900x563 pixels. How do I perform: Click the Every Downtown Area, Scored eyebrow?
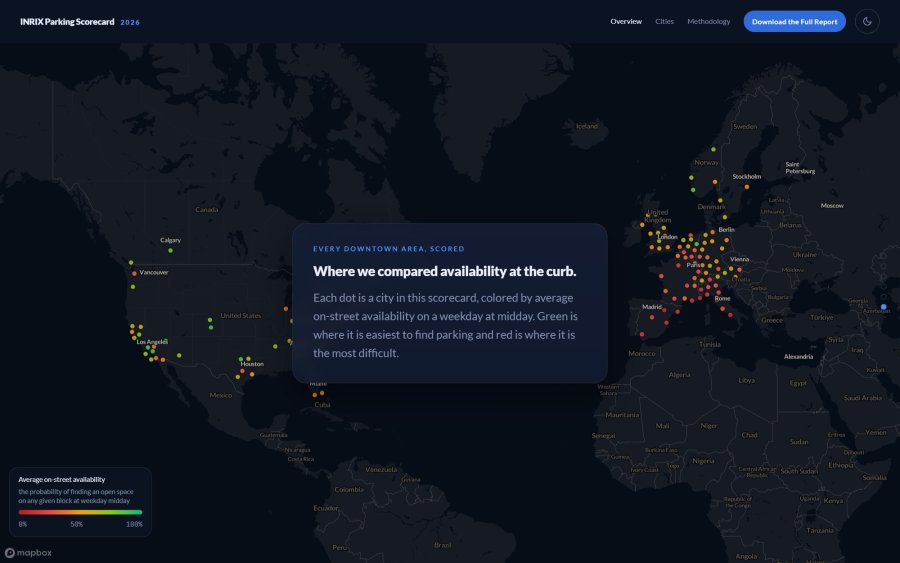pos(389,249)
